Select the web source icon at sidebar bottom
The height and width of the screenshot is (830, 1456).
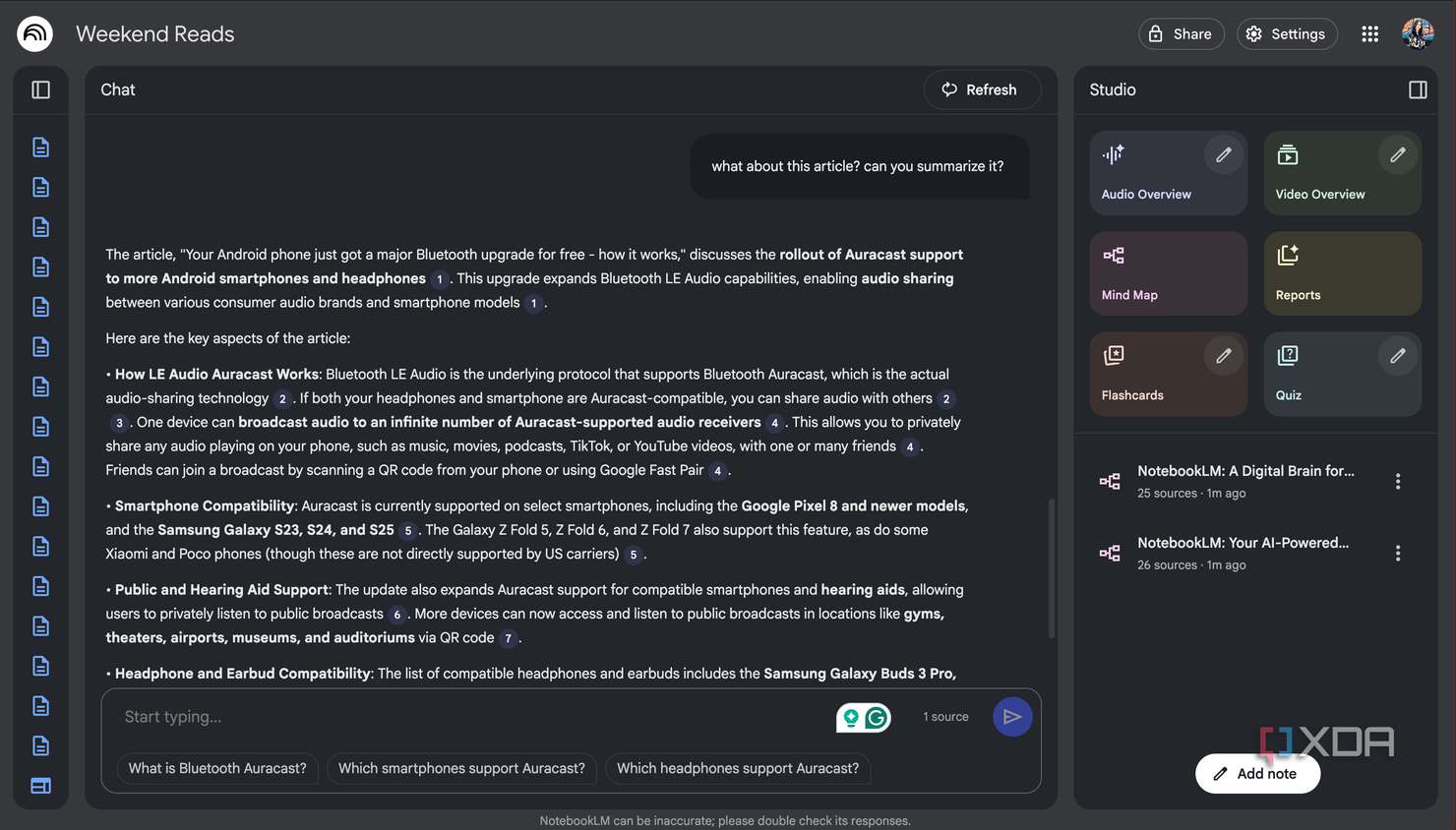(40, 786)
